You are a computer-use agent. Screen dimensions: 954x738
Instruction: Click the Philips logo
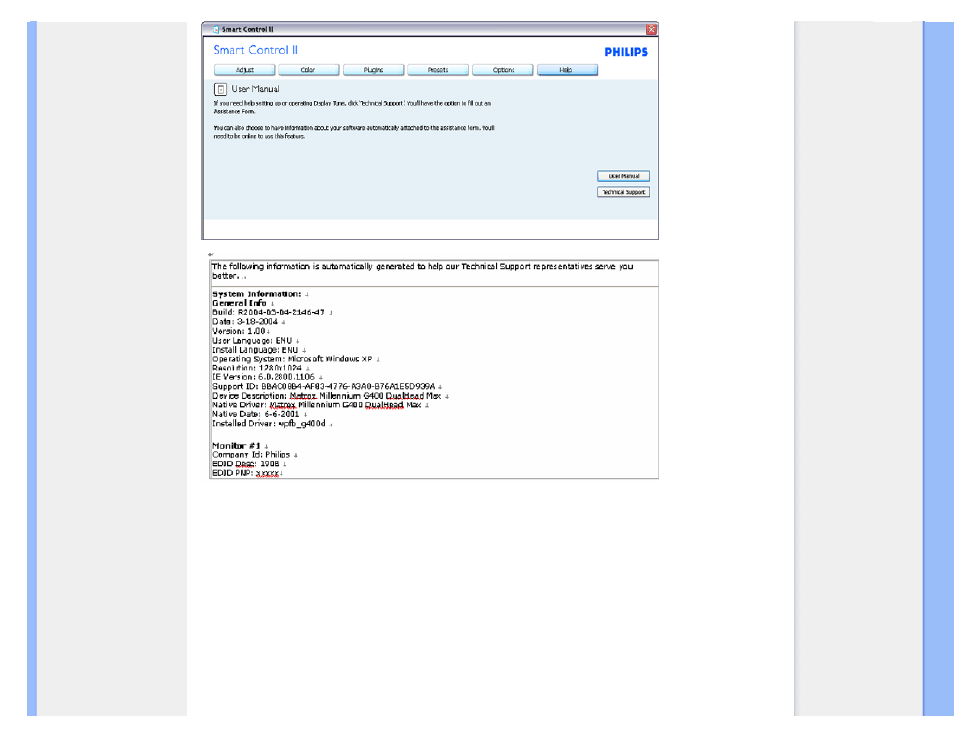point(626,52)
